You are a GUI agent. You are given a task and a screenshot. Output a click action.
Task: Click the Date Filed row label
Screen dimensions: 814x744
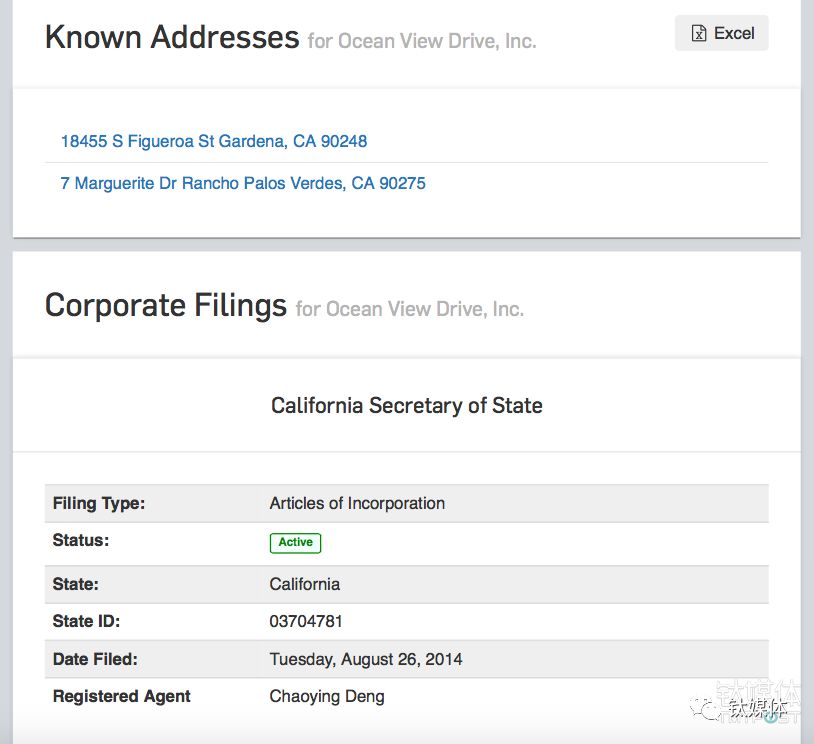point(95,659)
